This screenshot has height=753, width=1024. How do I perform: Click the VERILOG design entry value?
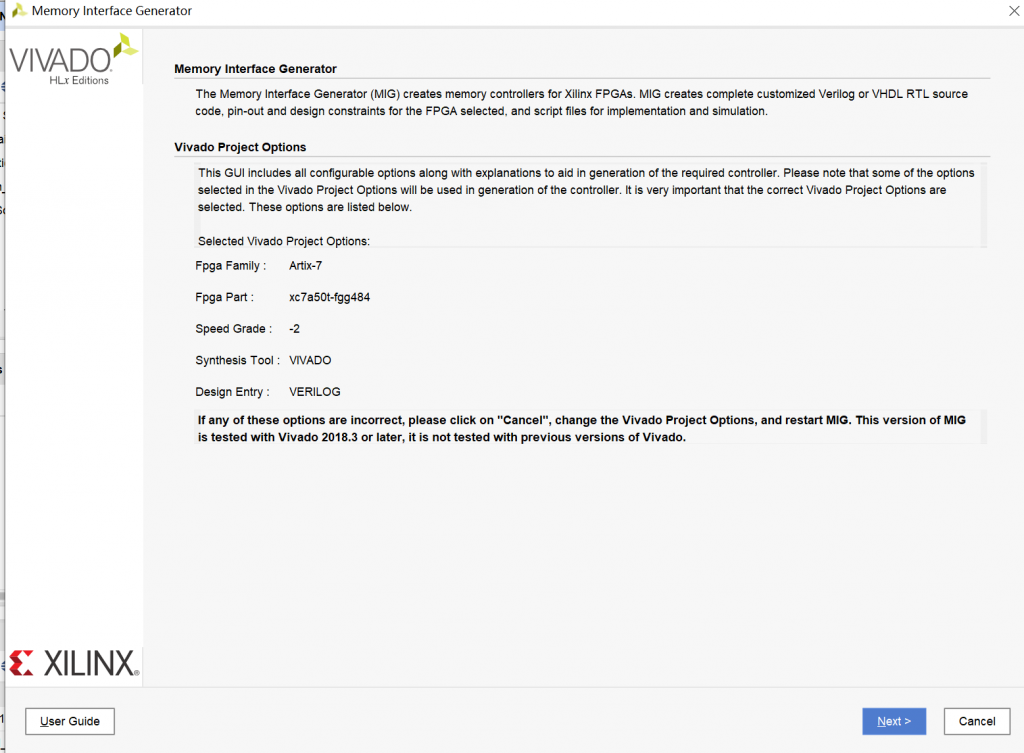[x=314, y=392]
